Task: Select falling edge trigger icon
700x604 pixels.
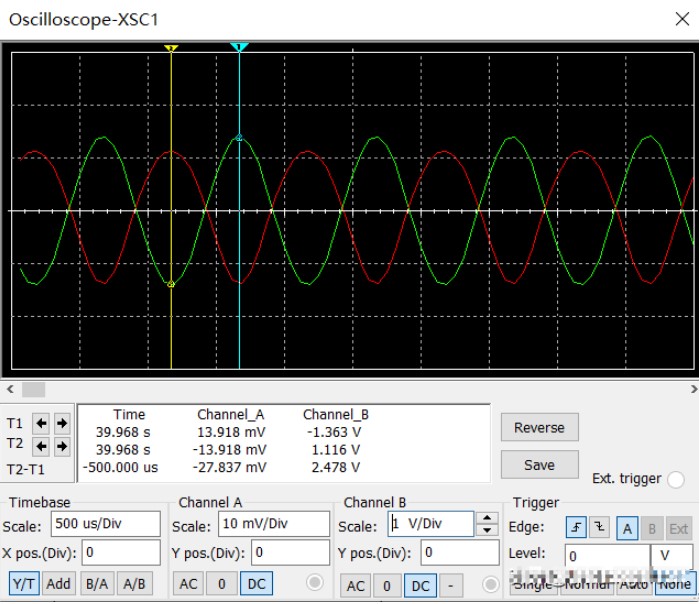Action: point(599,529)
